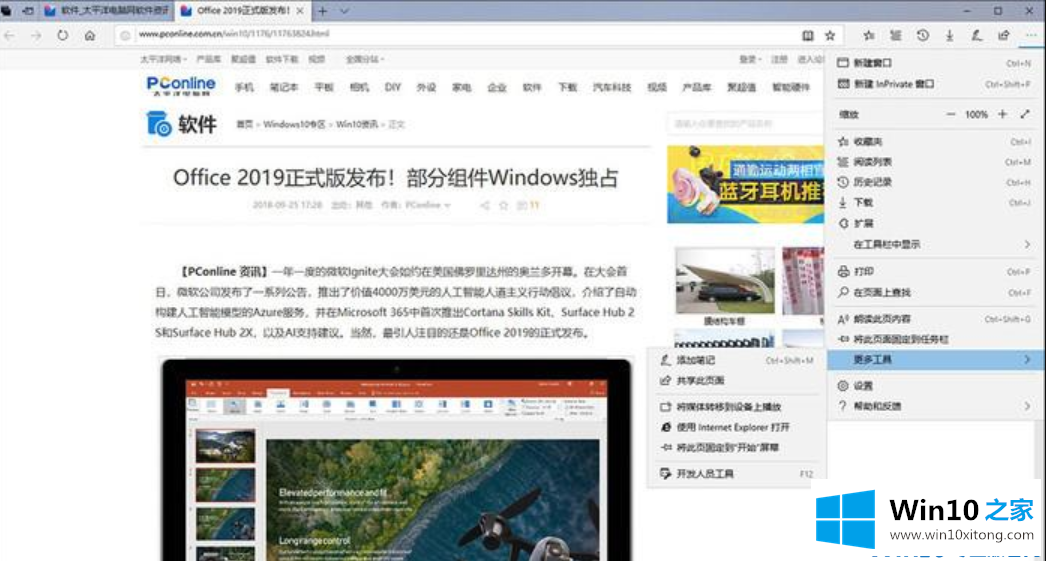
Task: Click the Share toolbar icon
Action: pos(1004,35)
